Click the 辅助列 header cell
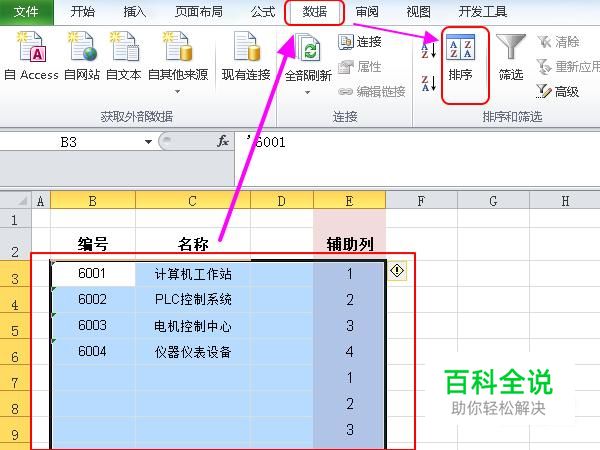The image size is (600, 450). point(349,244)
